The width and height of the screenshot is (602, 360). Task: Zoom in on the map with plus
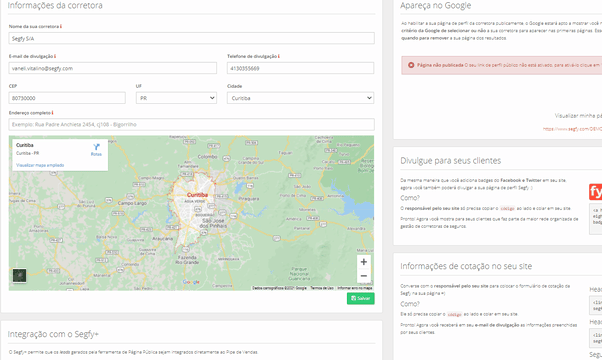(x=364, y=262)
